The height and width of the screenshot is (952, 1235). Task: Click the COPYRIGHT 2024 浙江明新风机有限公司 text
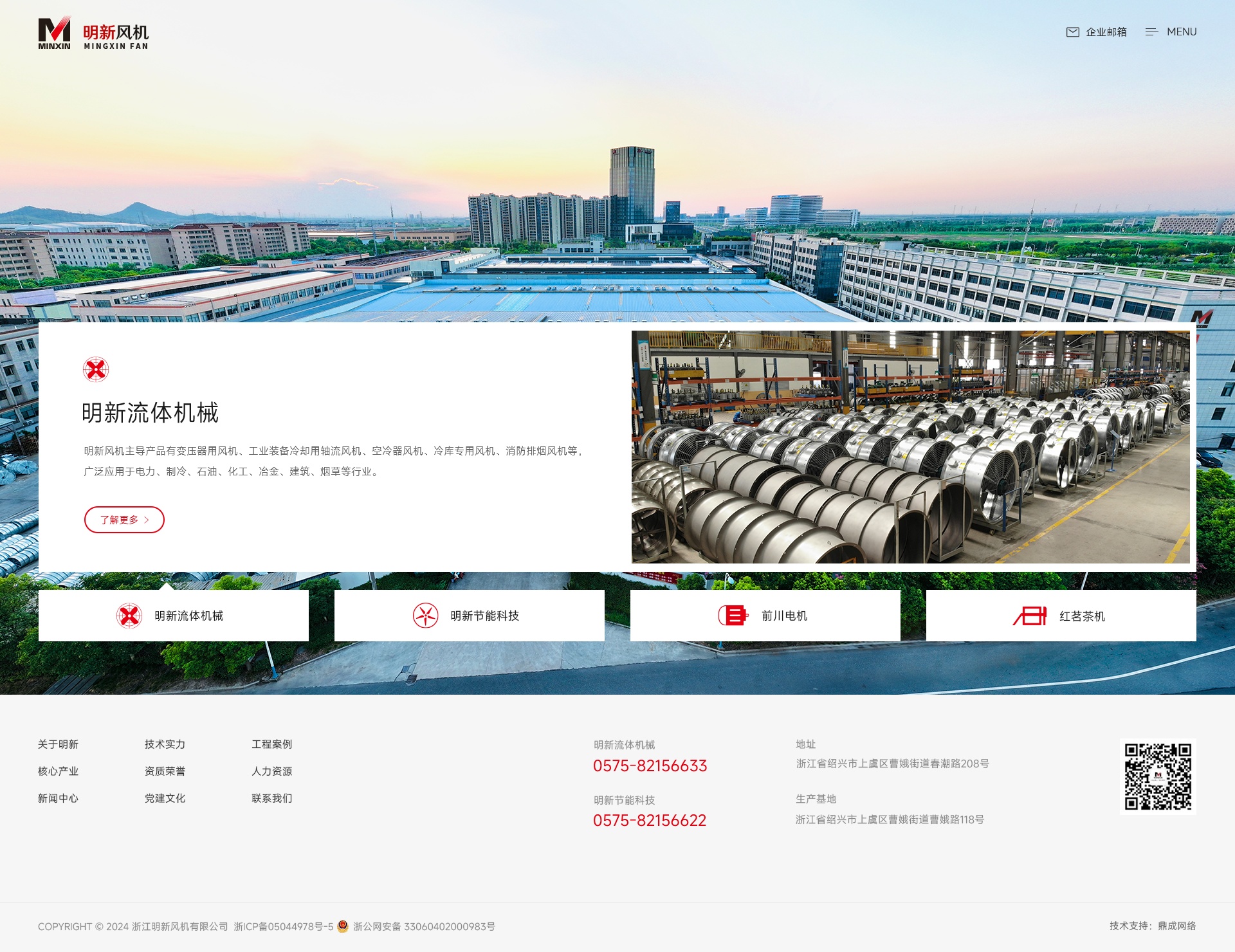[133, 927]
